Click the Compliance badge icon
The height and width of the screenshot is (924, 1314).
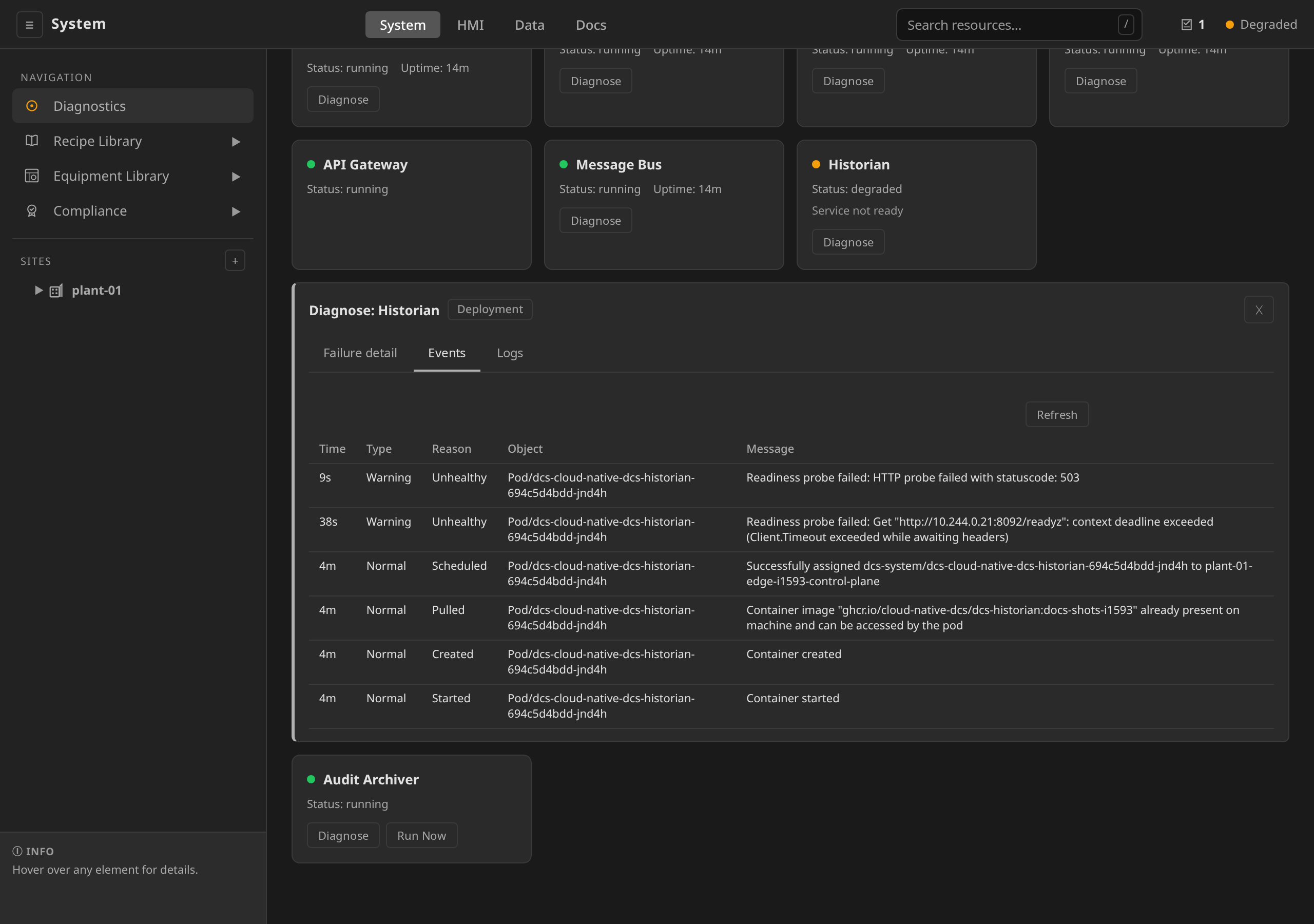[x=32, y=210]
